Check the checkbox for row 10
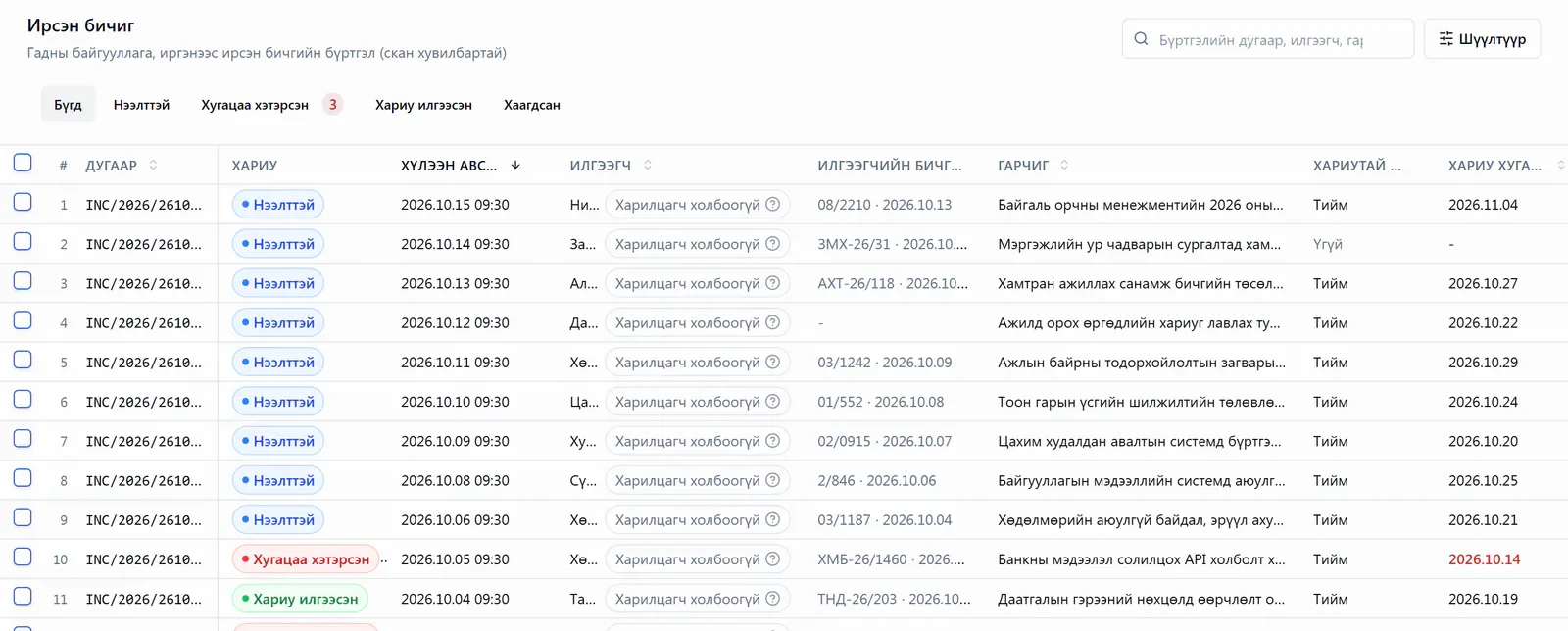The height and width of the screenshot is (631, 1568). [x=23, y=557]
